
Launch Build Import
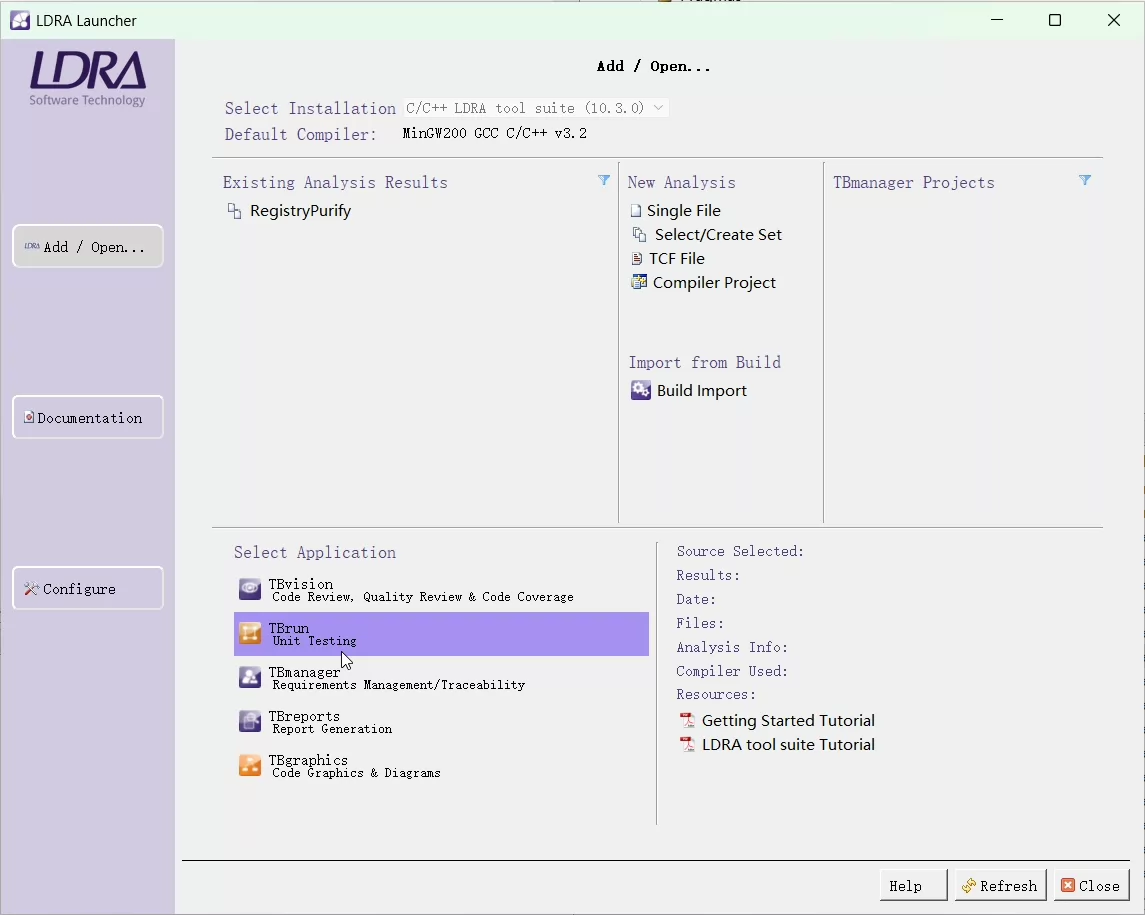[702, 391]
